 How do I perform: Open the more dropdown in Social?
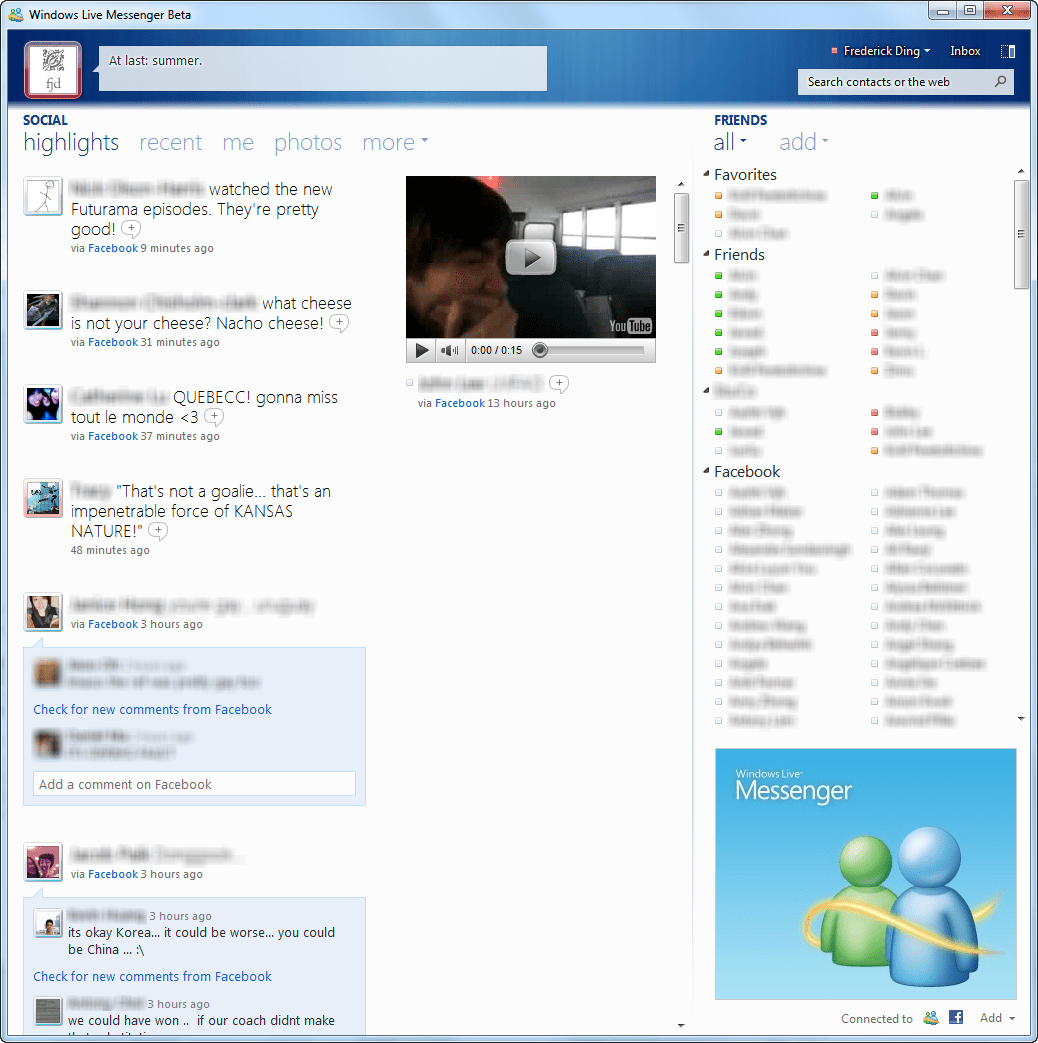395,142
